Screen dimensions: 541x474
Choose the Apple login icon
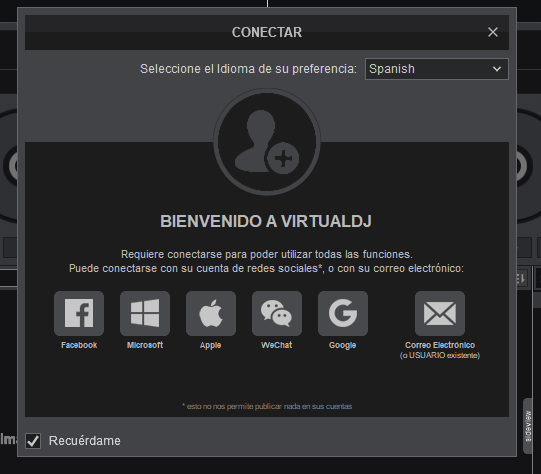[x=211, y=313]
